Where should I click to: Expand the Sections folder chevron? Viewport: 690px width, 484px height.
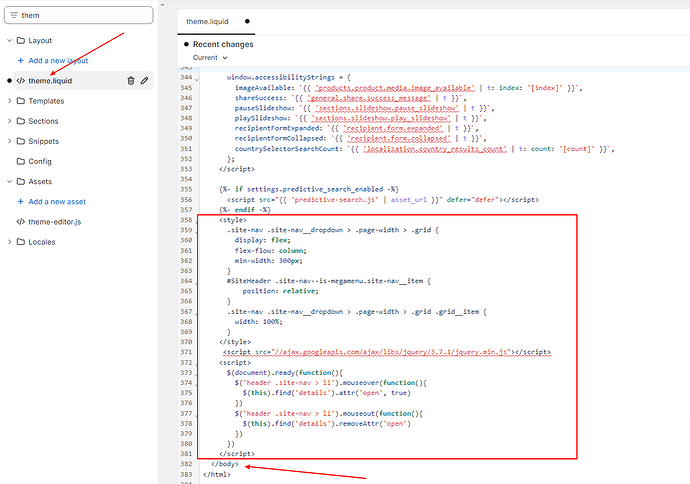(x=9, y=121)
